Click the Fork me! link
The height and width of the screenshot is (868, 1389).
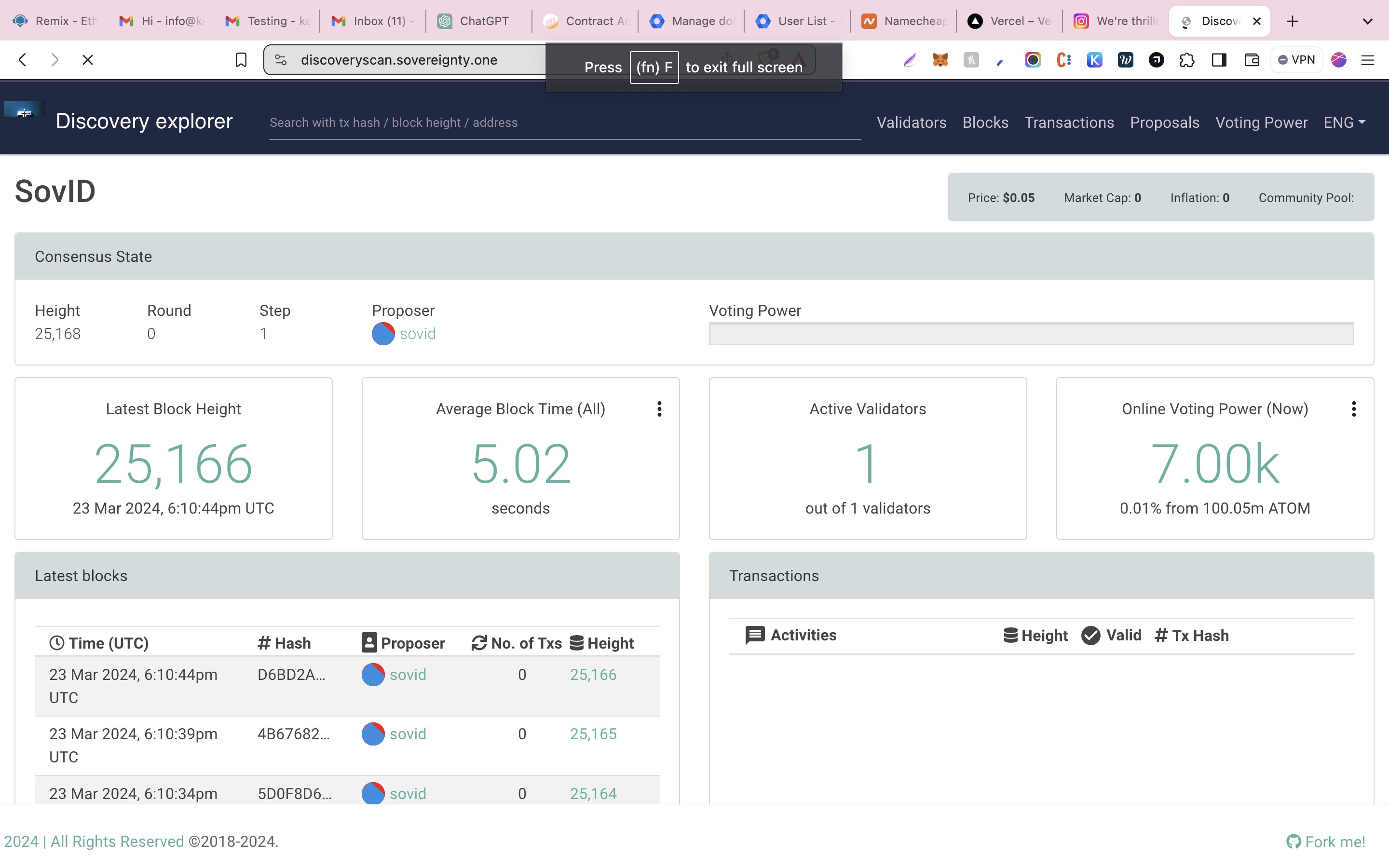point(1326,841)
